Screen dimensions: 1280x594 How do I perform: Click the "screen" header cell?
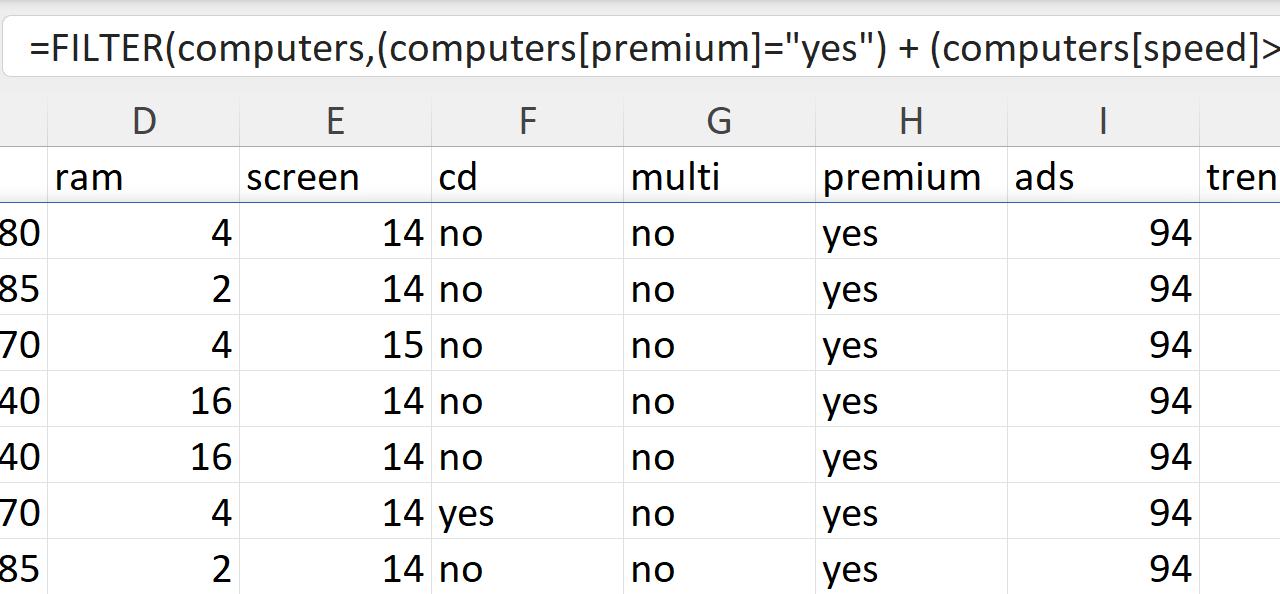click(336, 177)
